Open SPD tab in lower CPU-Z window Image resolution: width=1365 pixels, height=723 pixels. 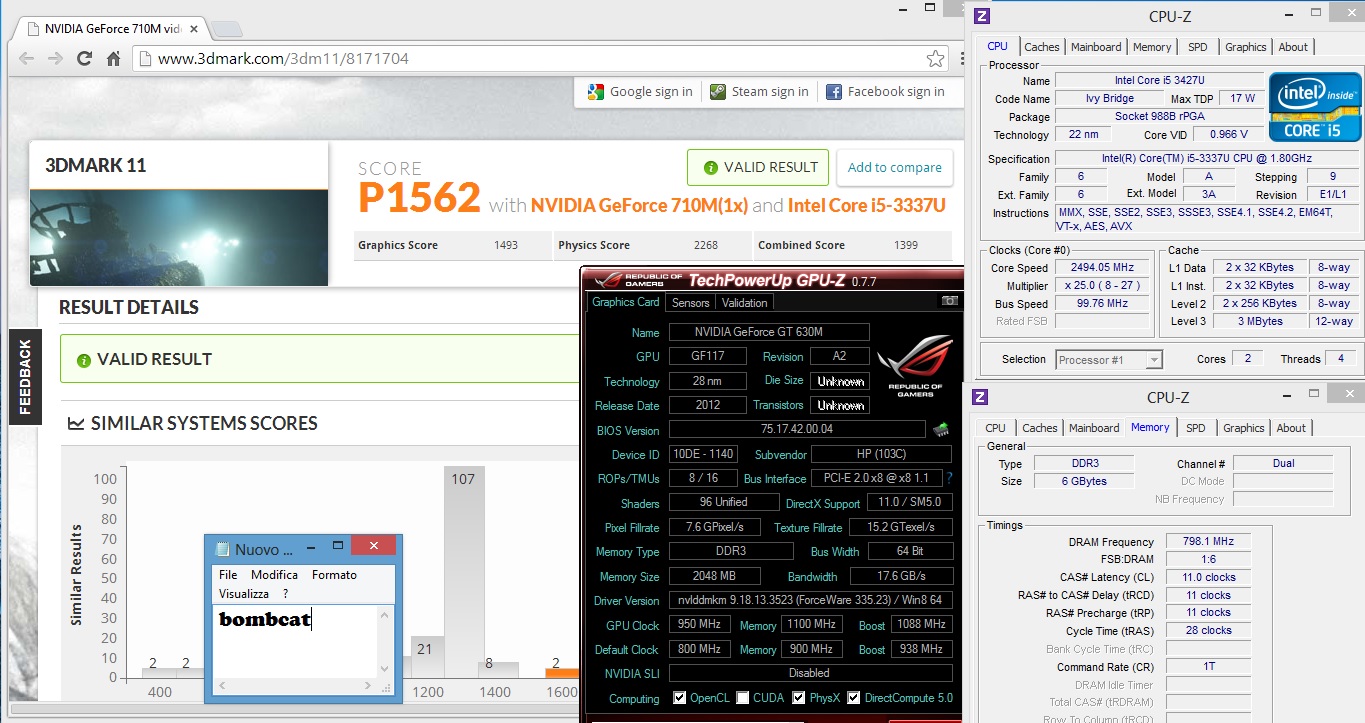(1195, 428)
